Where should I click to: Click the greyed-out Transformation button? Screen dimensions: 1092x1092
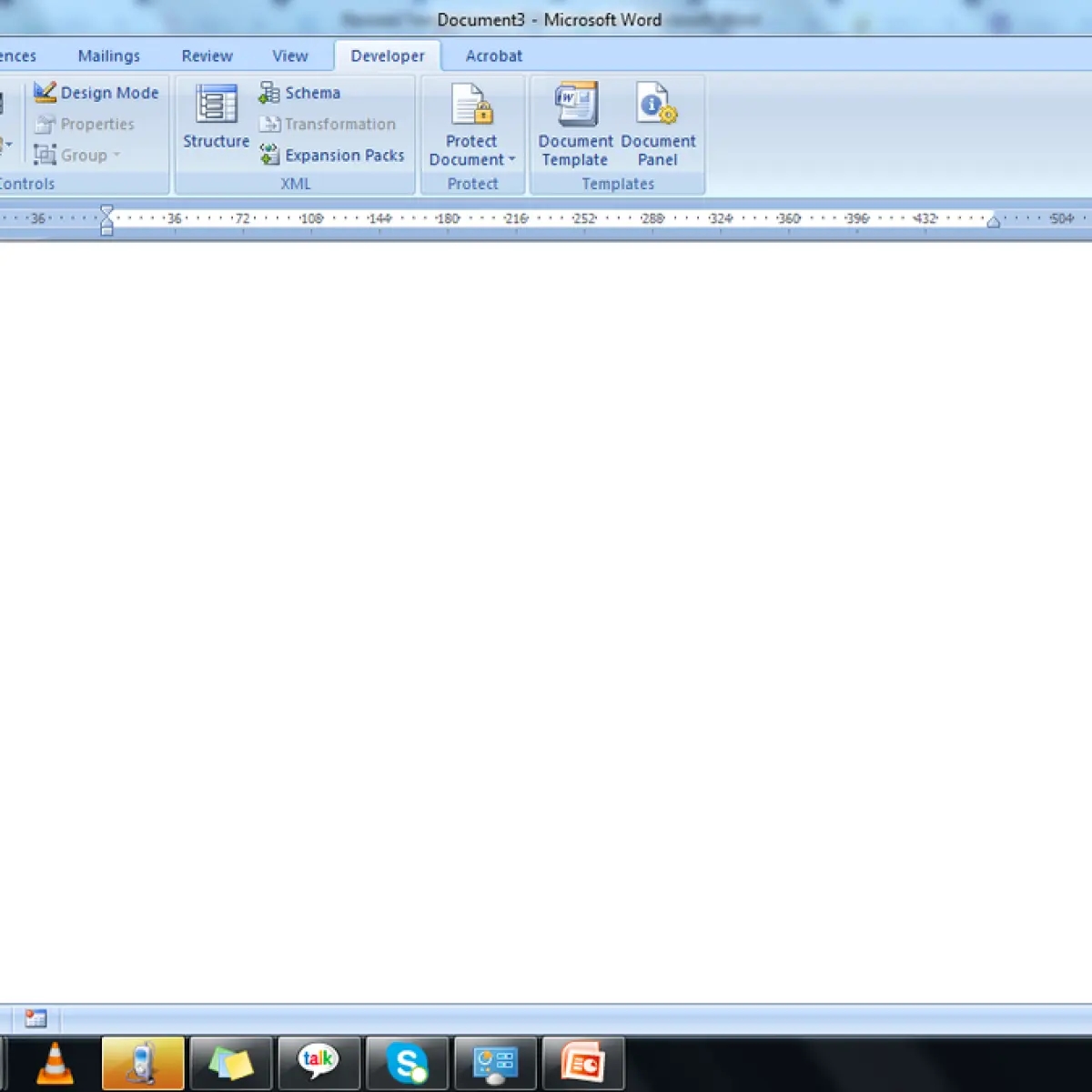click(328, 124)
